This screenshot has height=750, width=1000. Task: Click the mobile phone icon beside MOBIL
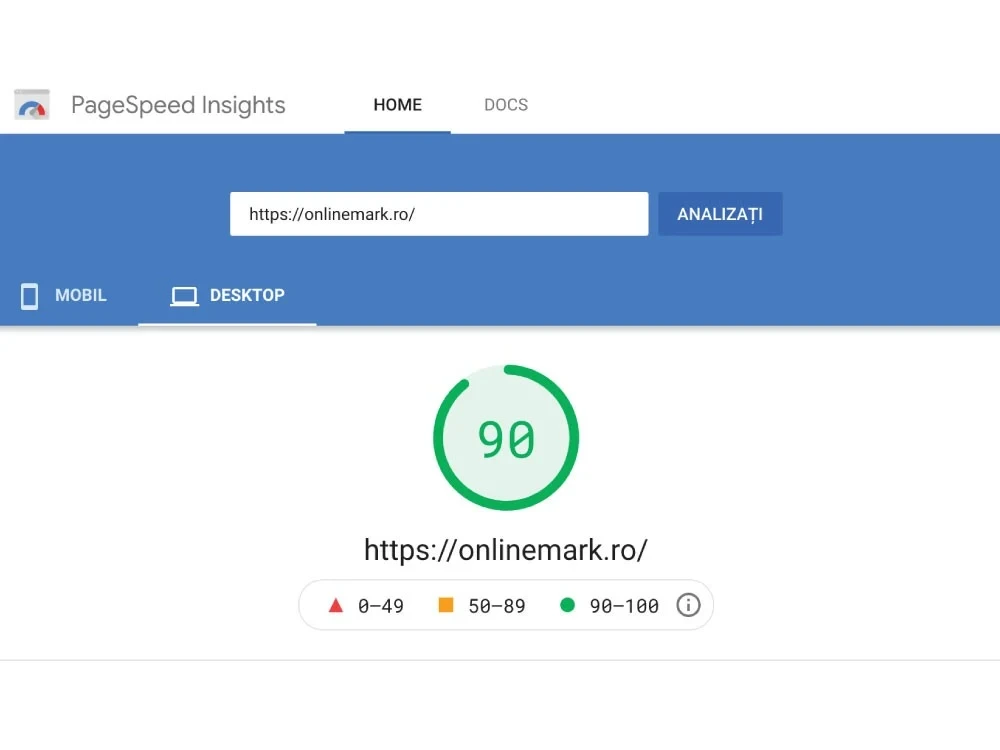(x=29, y=296)
